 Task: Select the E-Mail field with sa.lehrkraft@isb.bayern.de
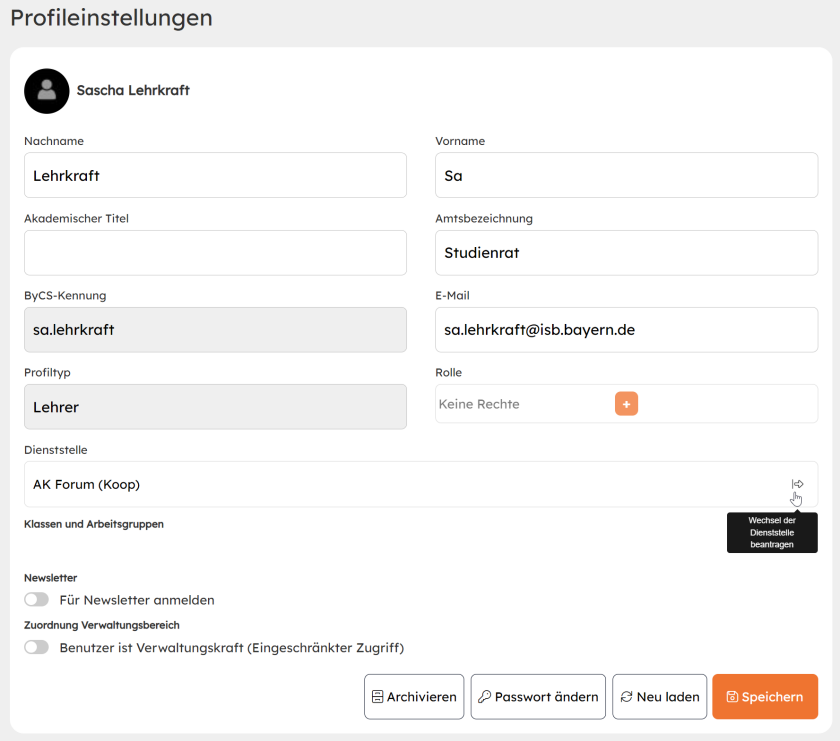(x=626, y=330)
